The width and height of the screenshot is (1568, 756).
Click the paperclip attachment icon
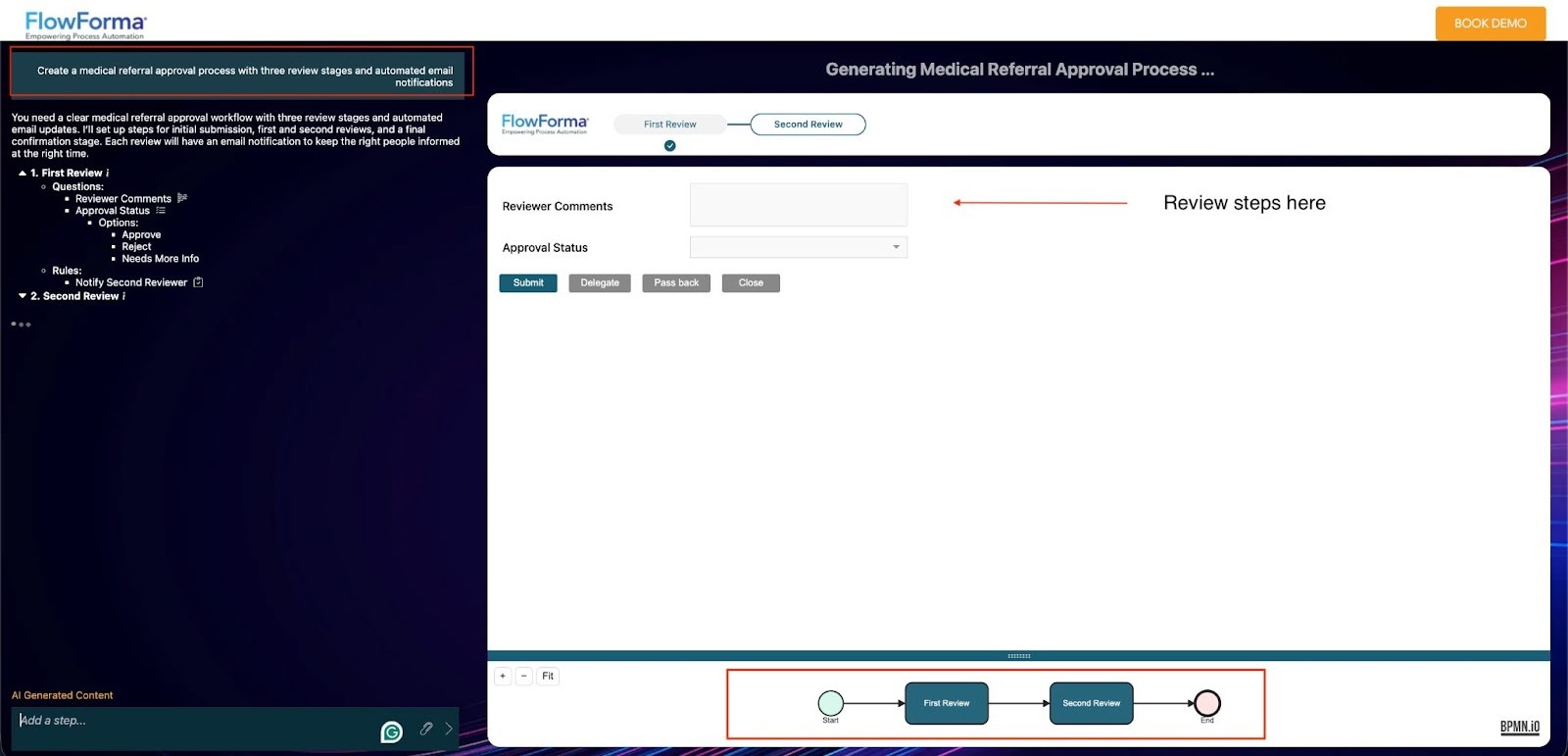point(426,729)
